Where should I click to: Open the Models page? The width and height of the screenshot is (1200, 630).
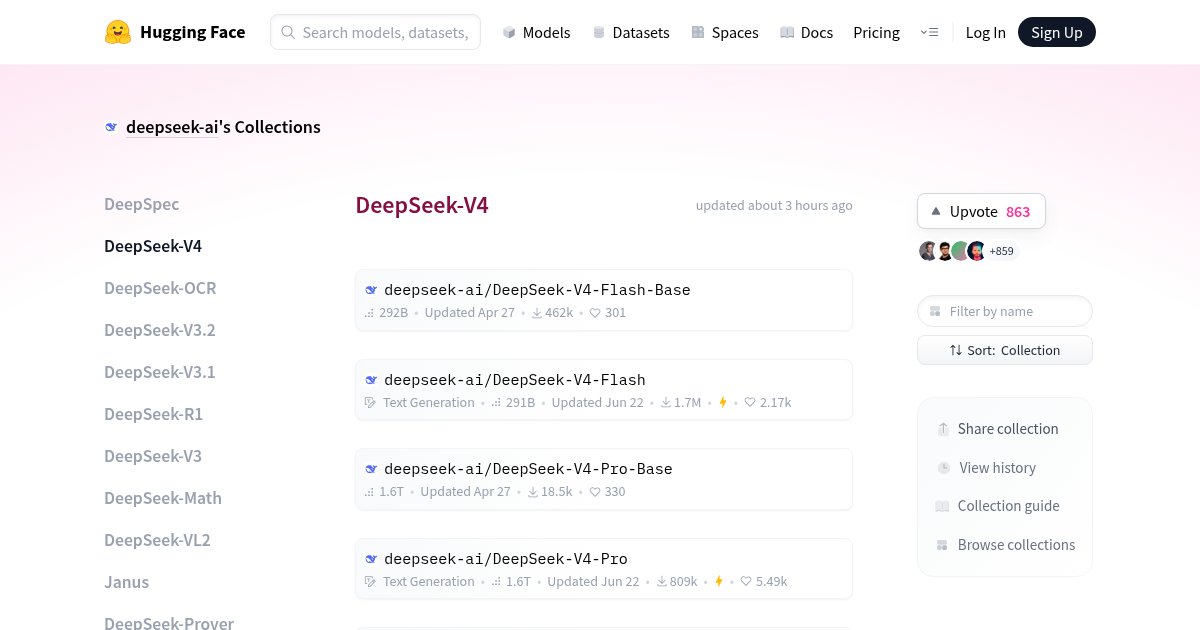[x=536, y=32]
